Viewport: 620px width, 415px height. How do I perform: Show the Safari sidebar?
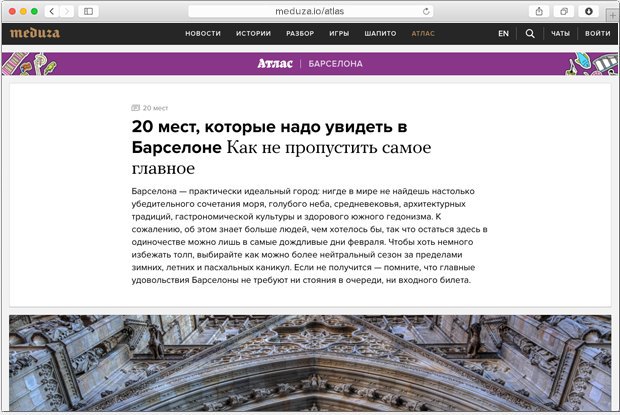point(89,11)
